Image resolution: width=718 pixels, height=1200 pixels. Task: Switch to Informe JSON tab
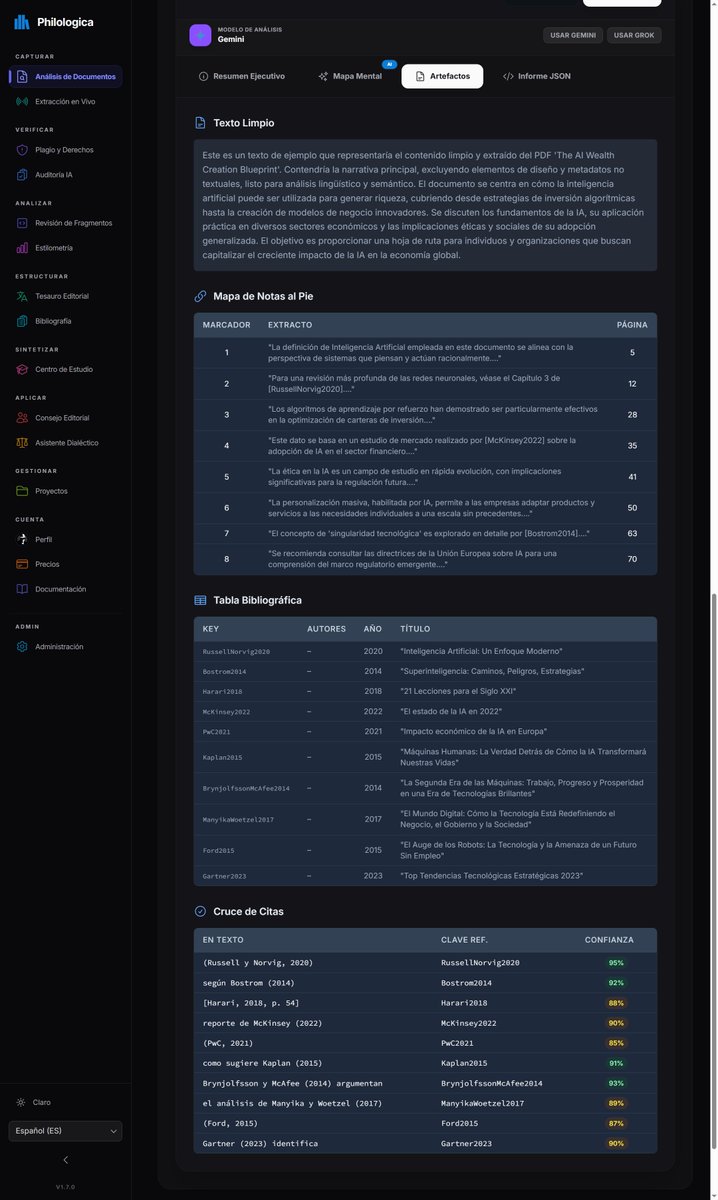(x=537, y=76)
